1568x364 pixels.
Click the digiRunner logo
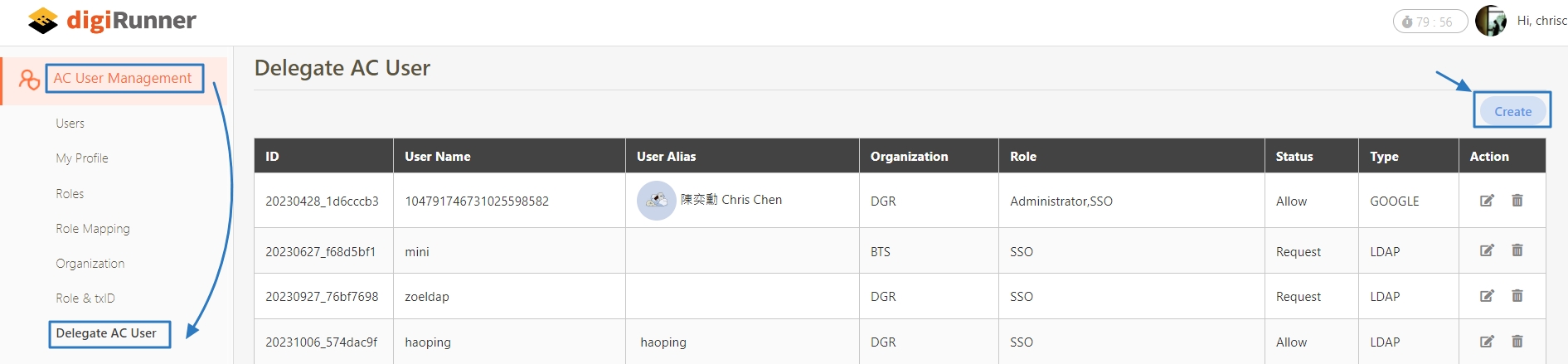(112, 21)
